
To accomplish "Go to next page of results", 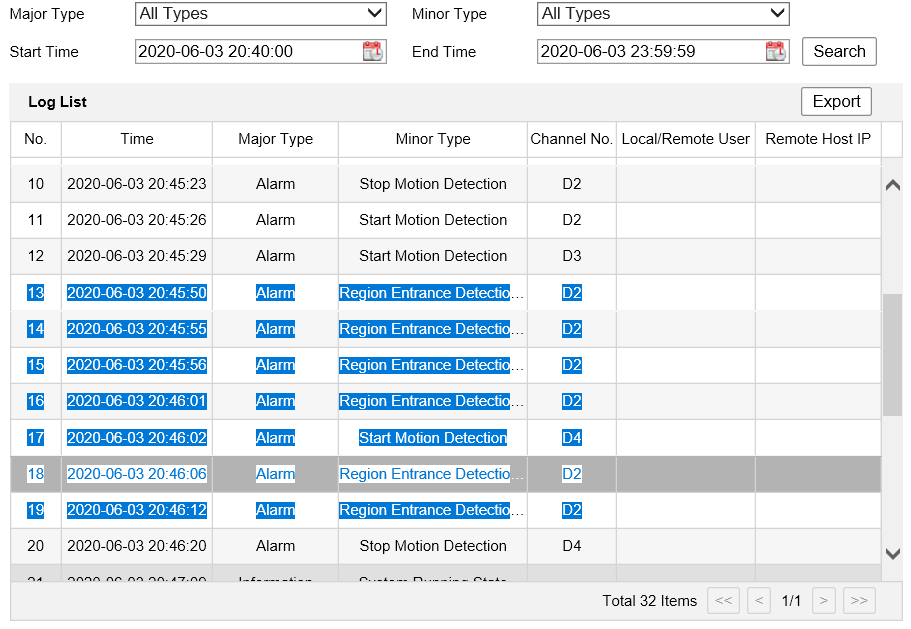I will click(824, 601).
